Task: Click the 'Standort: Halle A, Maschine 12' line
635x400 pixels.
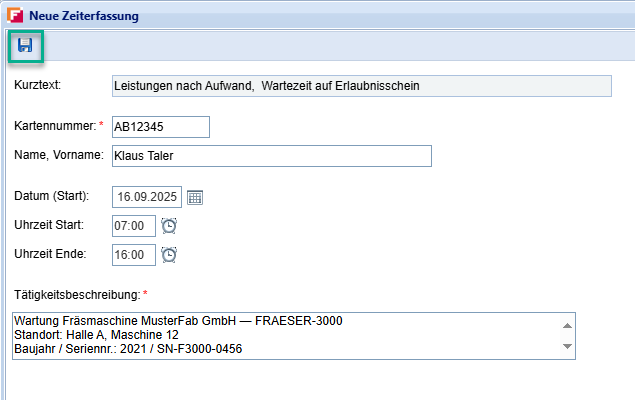Action: 96,335
